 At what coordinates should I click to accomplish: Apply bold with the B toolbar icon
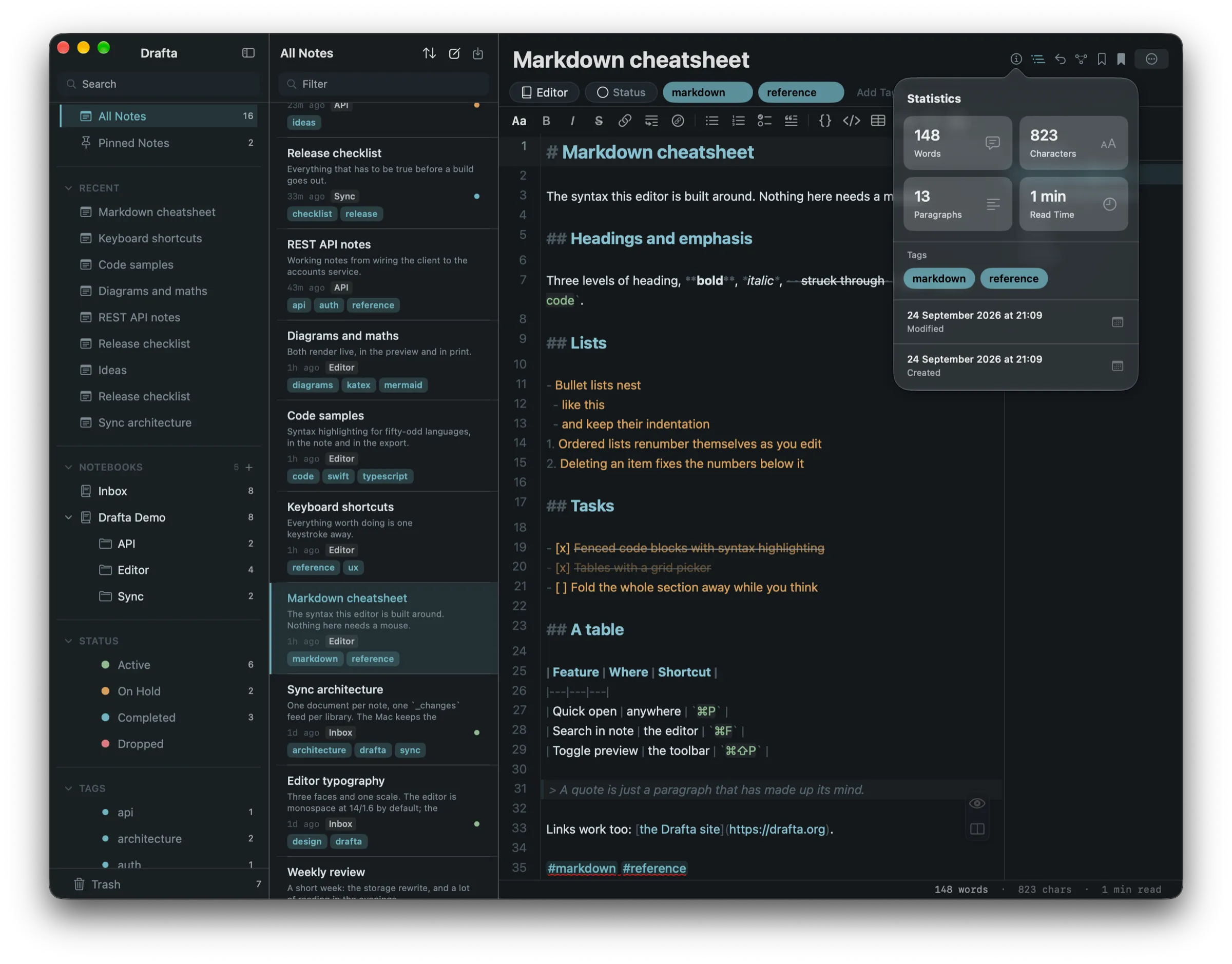click(546, 121)
